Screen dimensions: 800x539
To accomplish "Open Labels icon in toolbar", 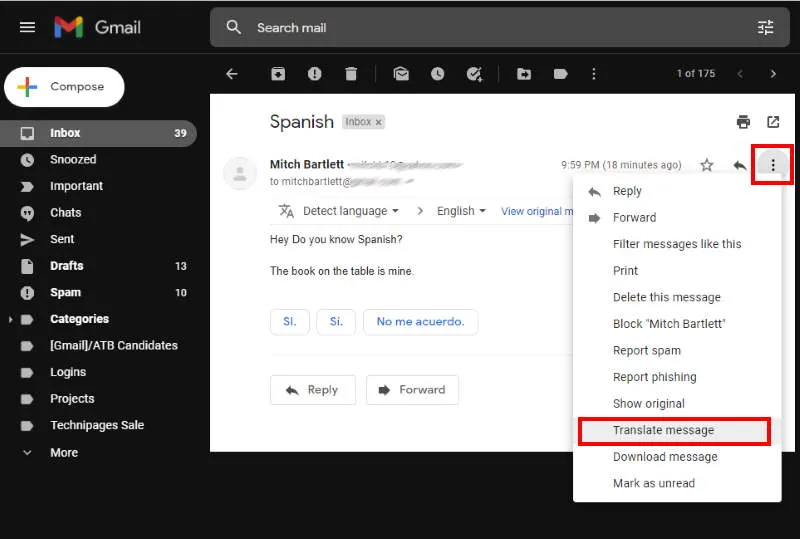I will (561, 74).
